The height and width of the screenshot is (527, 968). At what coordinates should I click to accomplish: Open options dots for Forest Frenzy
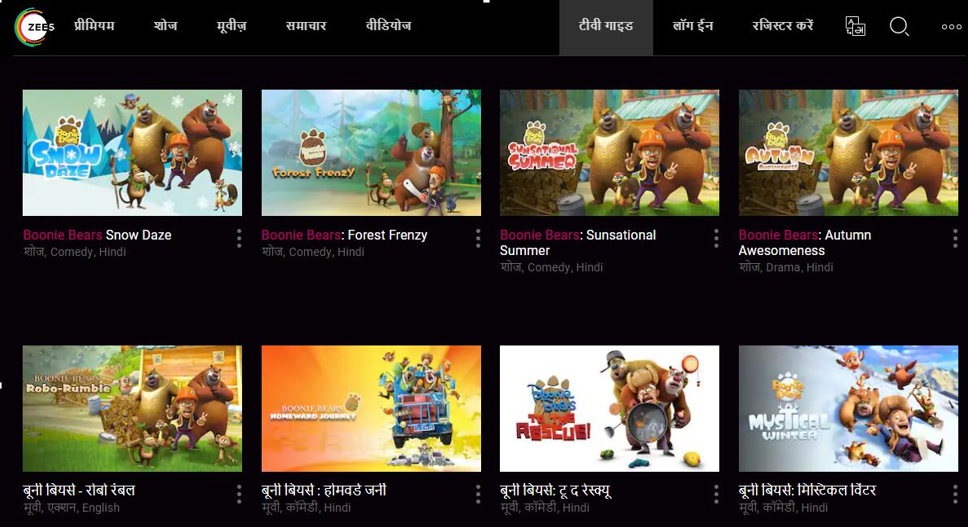tap(478, 238)
